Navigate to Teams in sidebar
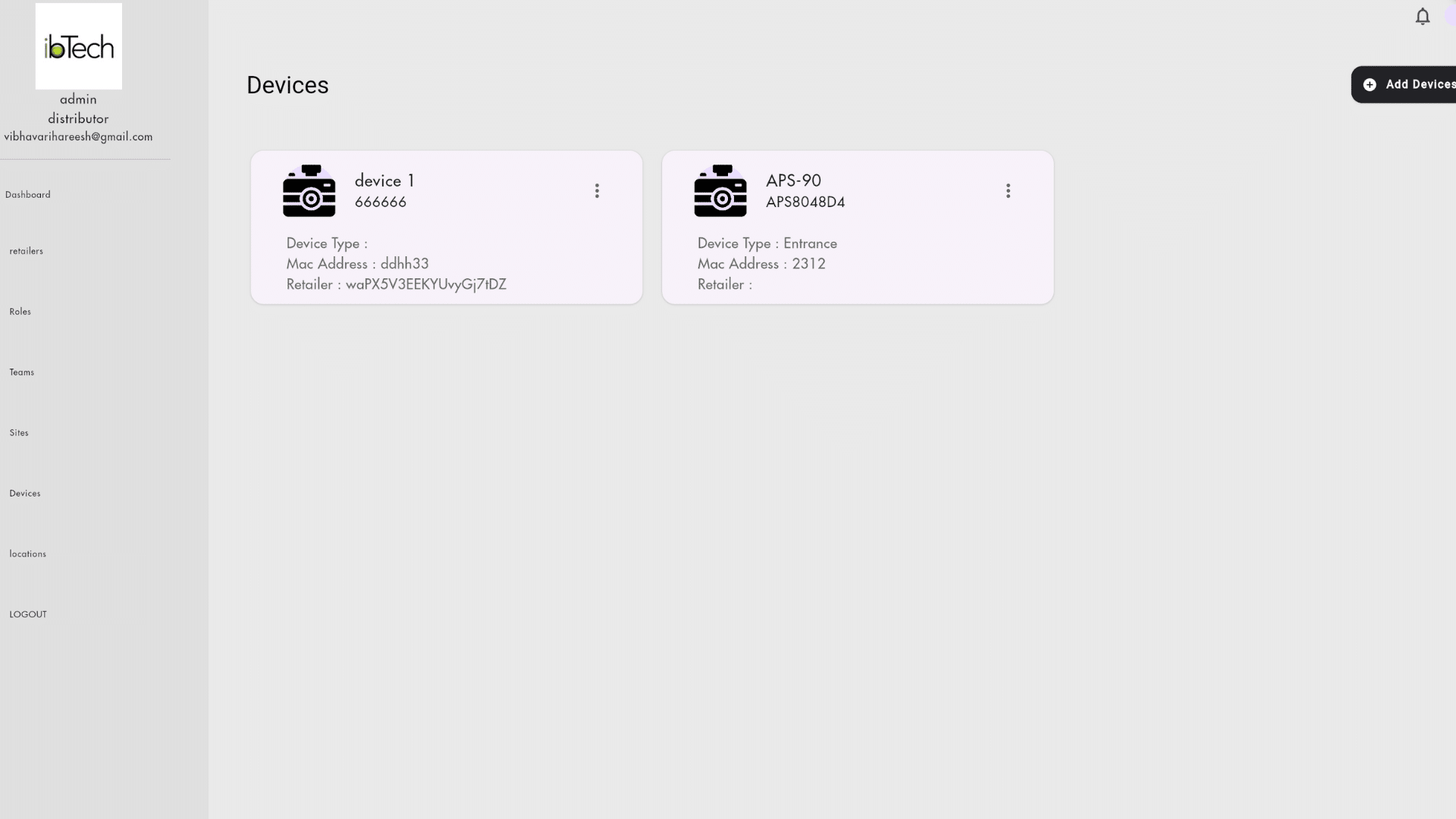The height and width of the screenshot is (819, 1456). coord(22,372)
